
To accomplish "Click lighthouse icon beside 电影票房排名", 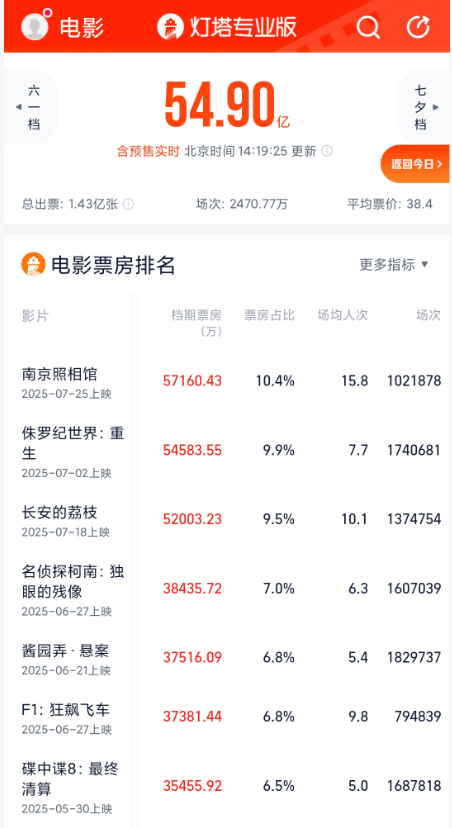I will coord(33,264).
